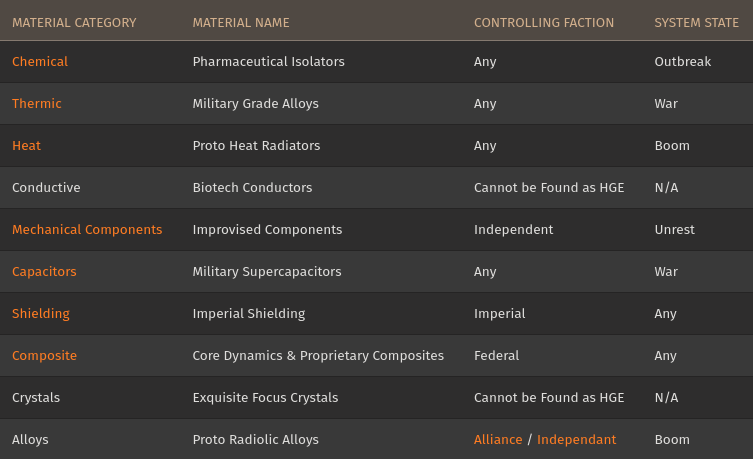Image resolution: width=753 pixels, height=459 pixels.
Task: Select the Biotech Conductors cell
Action: (252, 188)
